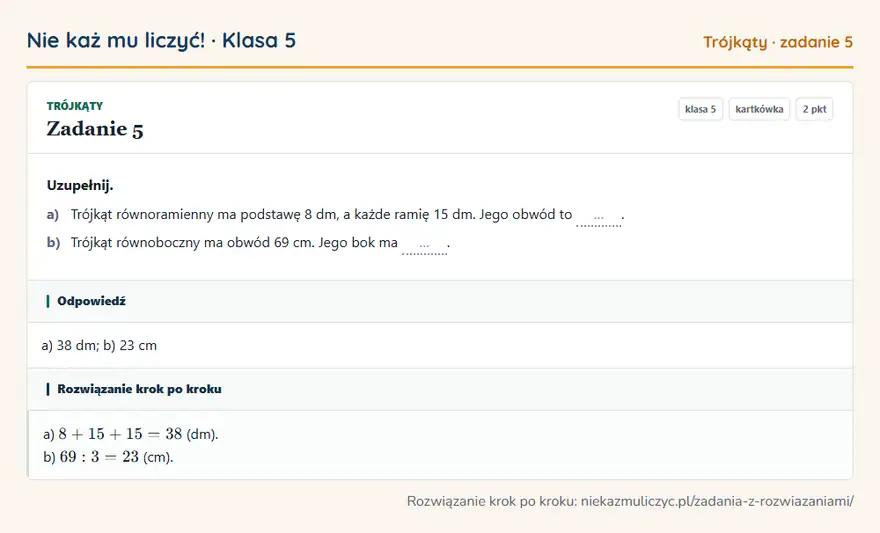Click the equation '69 : 3 = 23 (cm)'
Viewport: 880px width, 533px height.
116,457
